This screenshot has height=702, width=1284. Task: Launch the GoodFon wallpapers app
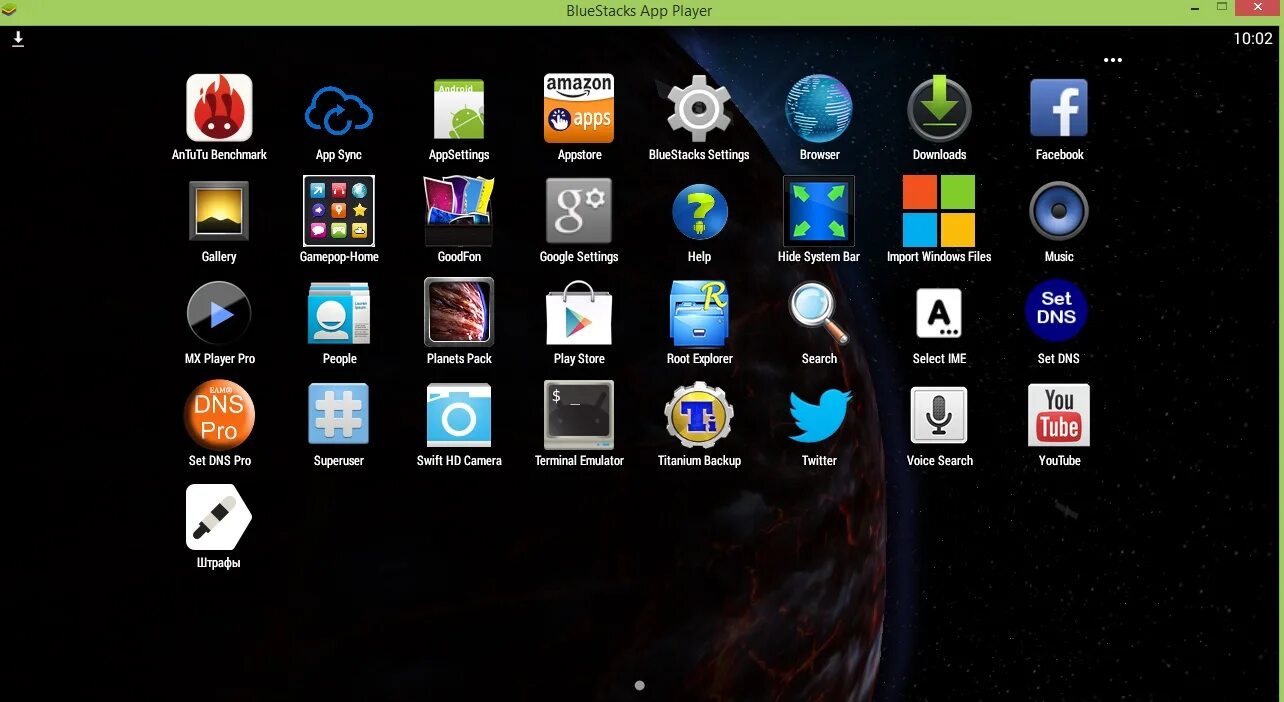[459, 211]
